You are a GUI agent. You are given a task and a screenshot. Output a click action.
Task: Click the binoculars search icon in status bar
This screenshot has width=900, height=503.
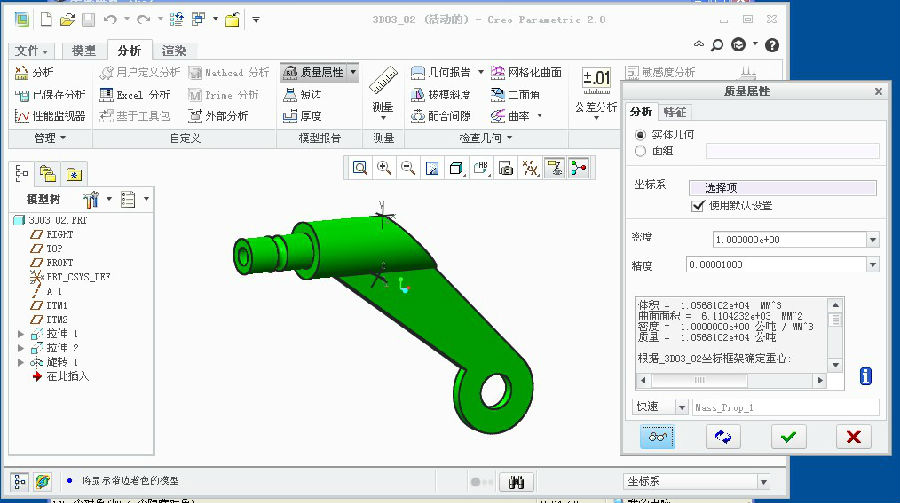point(517,481)
